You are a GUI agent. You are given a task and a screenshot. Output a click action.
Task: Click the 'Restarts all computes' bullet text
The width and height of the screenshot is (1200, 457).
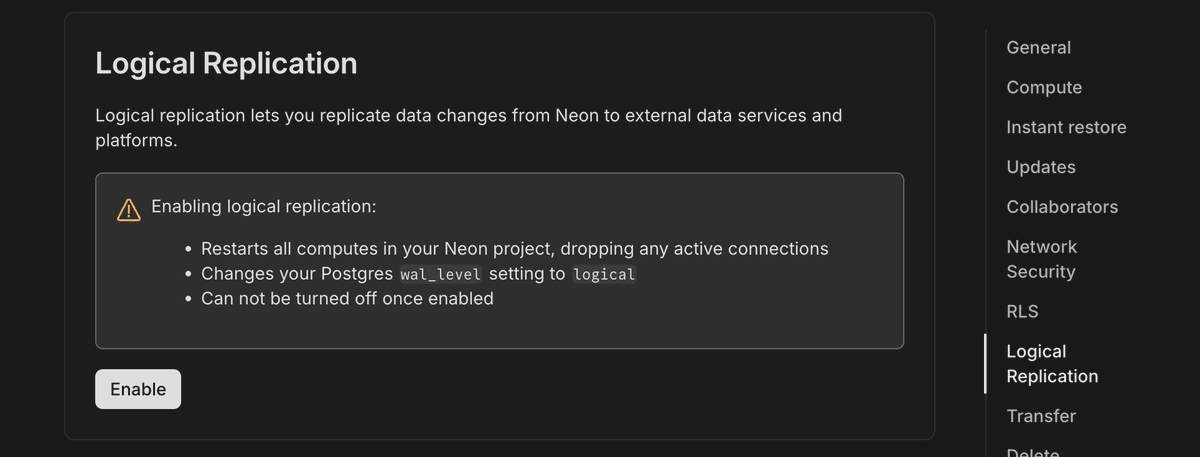(514, 248)
